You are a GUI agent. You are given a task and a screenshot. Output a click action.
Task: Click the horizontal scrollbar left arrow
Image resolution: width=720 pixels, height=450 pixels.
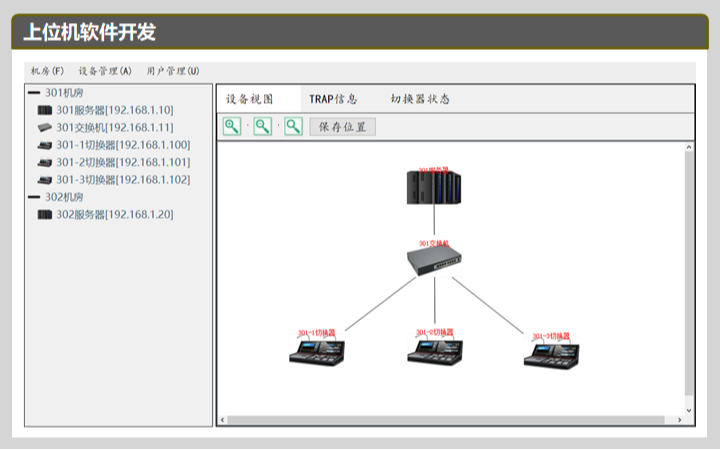tap(223, 420)
